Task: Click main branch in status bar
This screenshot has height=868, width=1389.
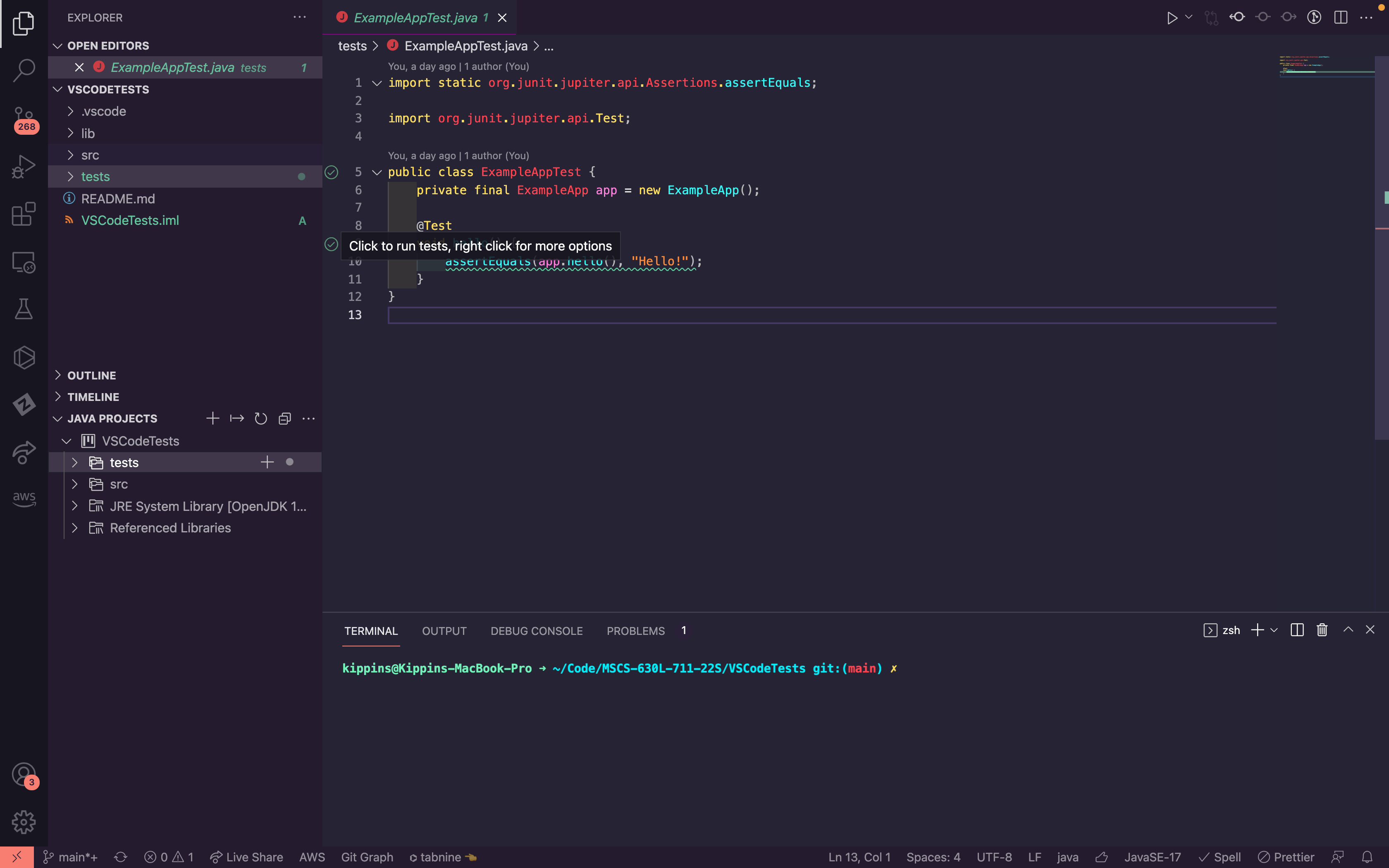Action: click(71, 857)
